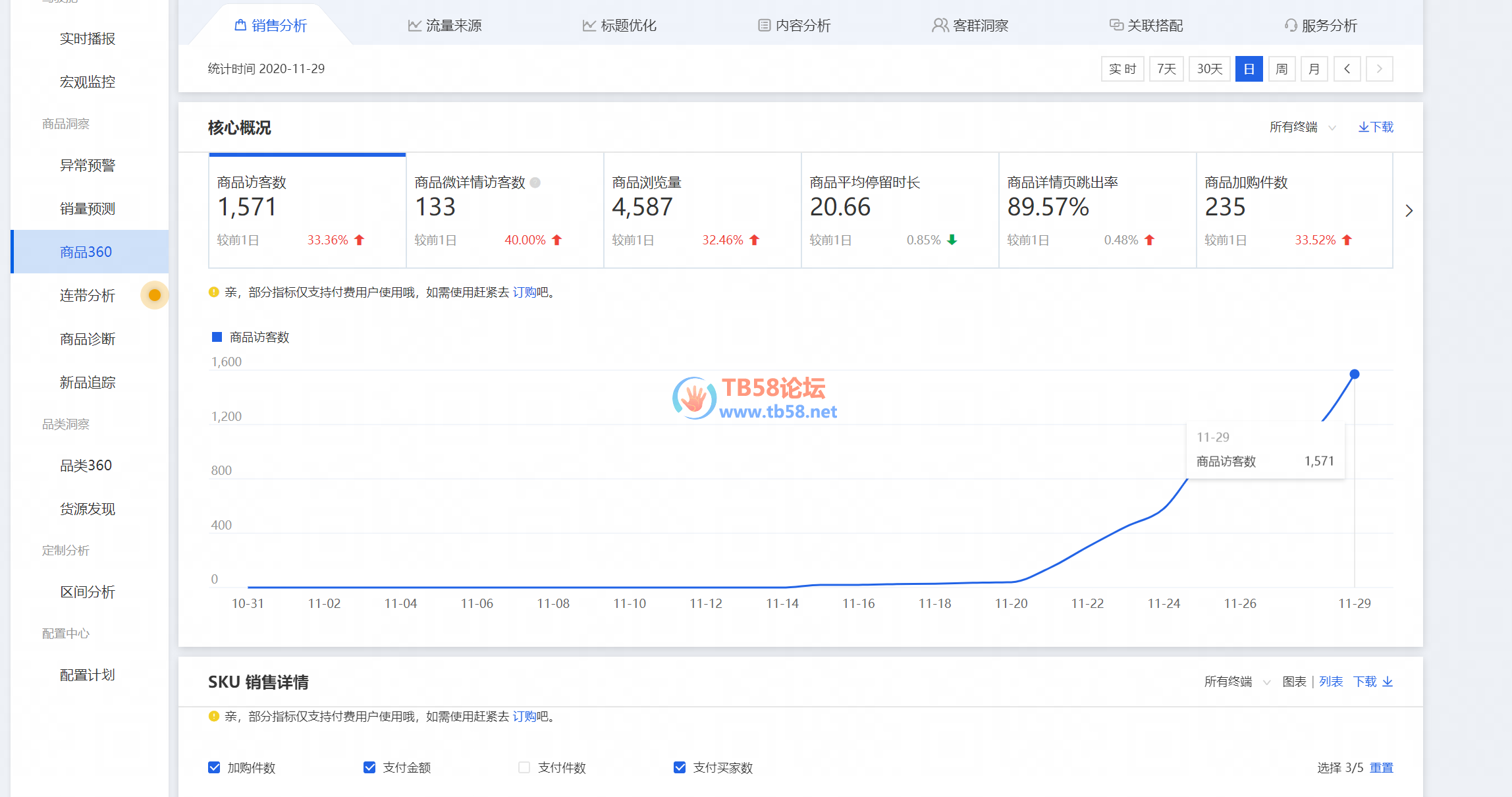Click the orange dot beside 连带分析
The width and height of the screenshot is (1512, 797).
(155, 295)
